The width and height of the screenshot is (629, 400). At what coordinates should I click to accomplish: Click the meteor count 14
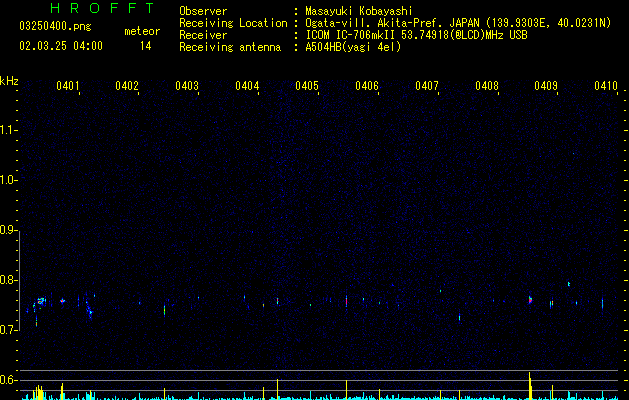tap(145, 46)
